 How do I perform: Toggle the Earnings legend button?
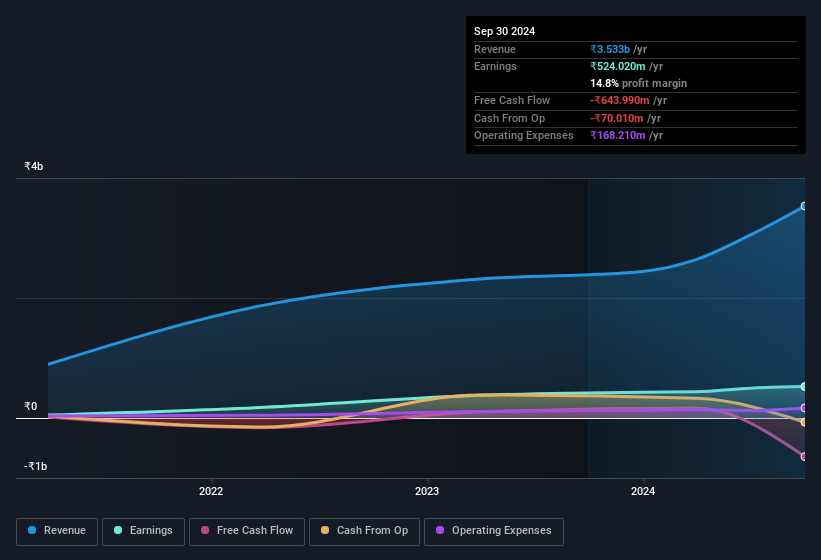pos(143,531)
